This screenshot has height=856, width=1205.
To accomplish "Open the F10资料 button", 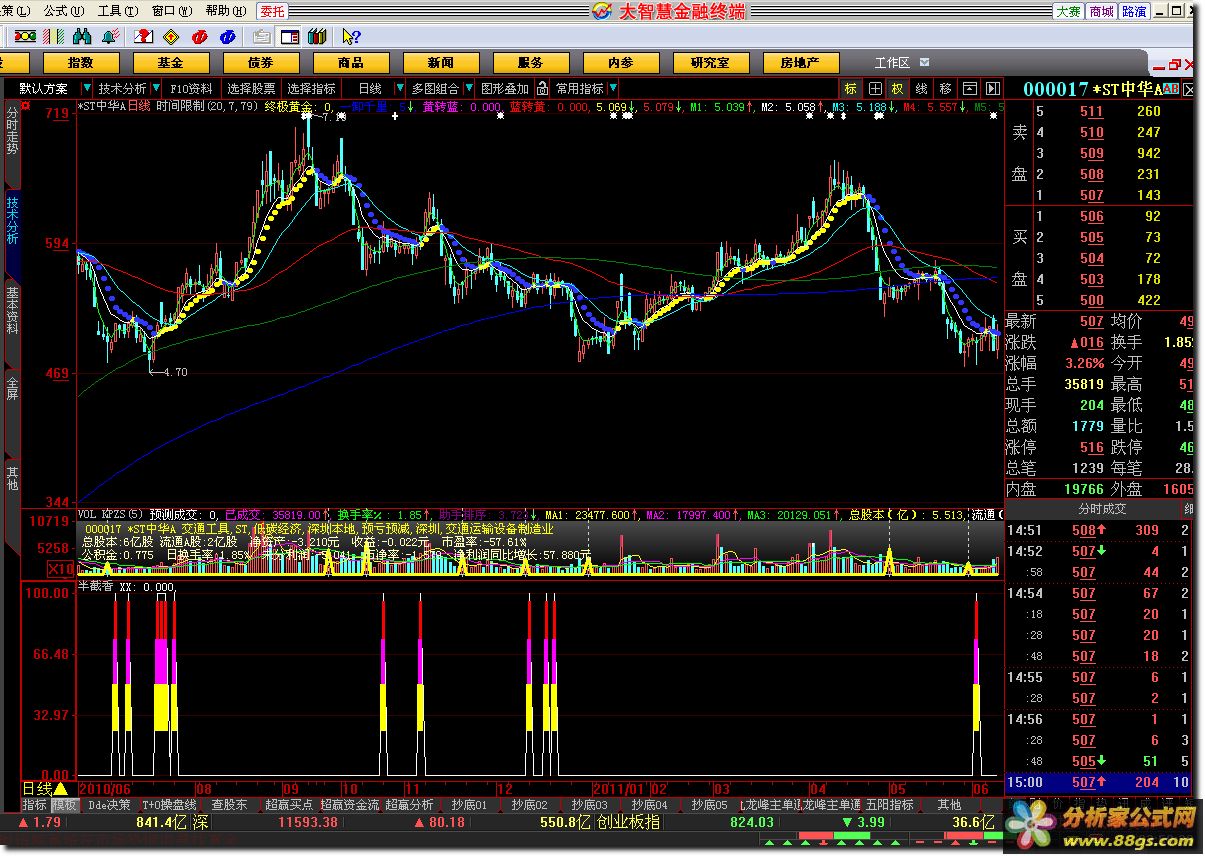I will click(x=191, y=88).
